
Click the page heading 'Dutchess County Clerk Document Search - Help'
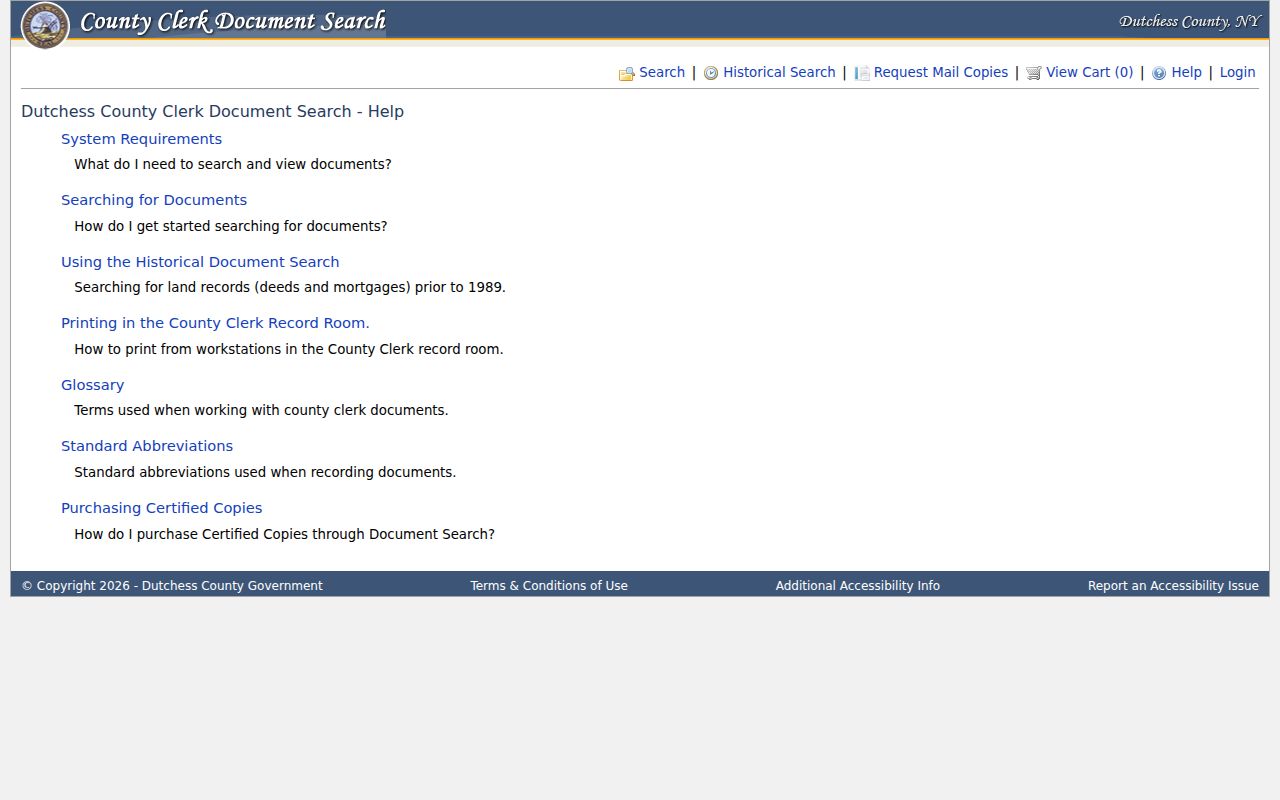tap(212, 111)
